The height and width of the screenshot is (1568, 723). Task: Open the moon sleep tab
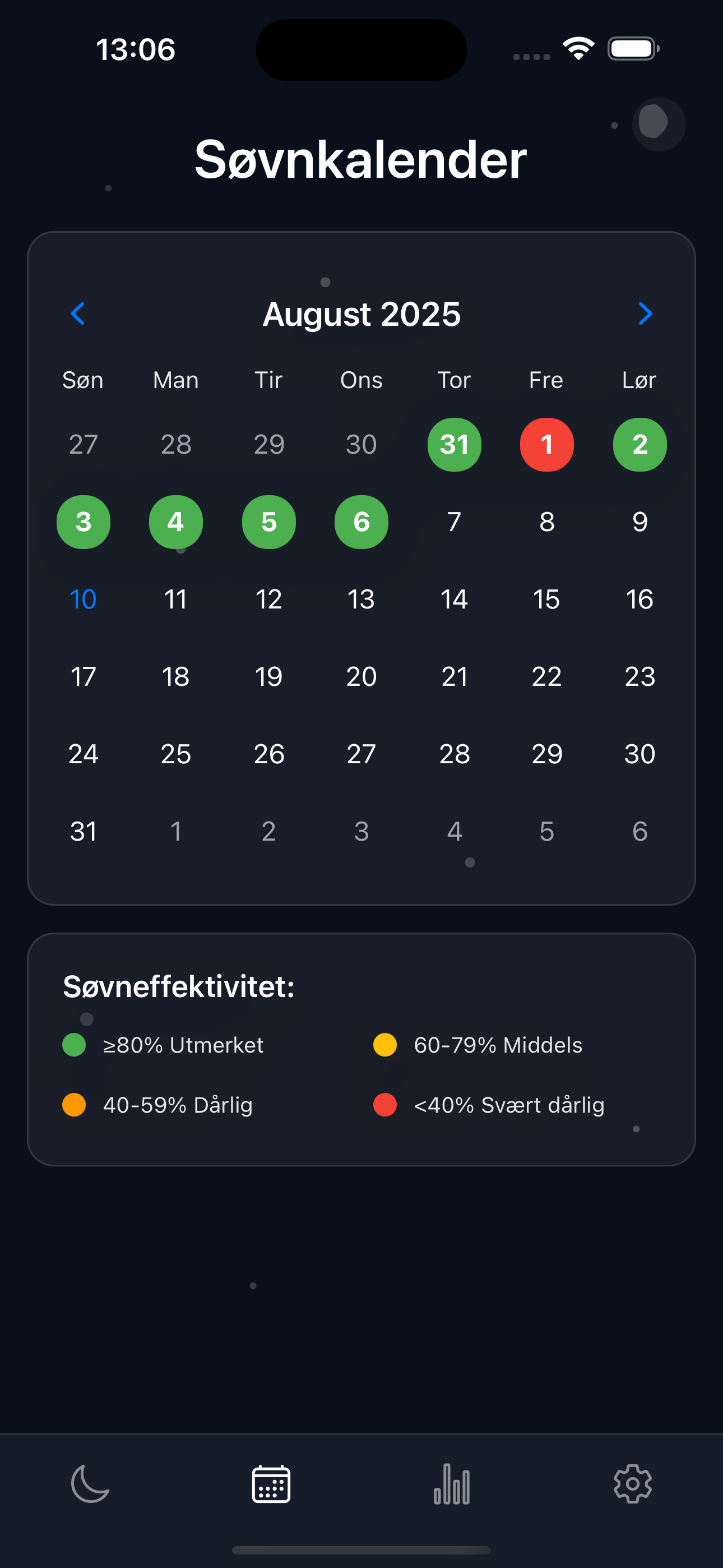tap(90, 1484)
